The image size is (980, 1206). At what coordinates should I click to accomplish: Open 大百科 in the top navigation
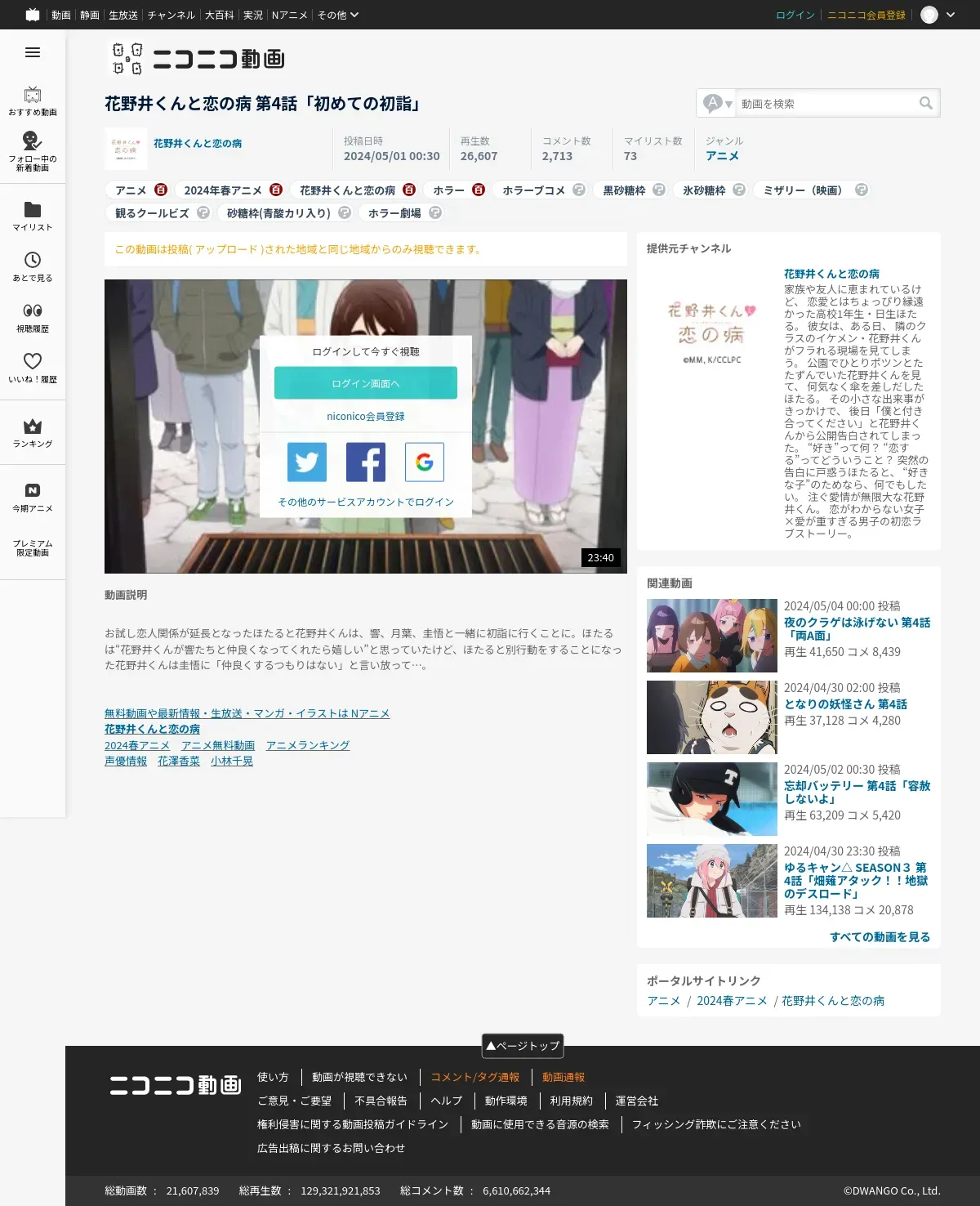[x=220, y=15]
